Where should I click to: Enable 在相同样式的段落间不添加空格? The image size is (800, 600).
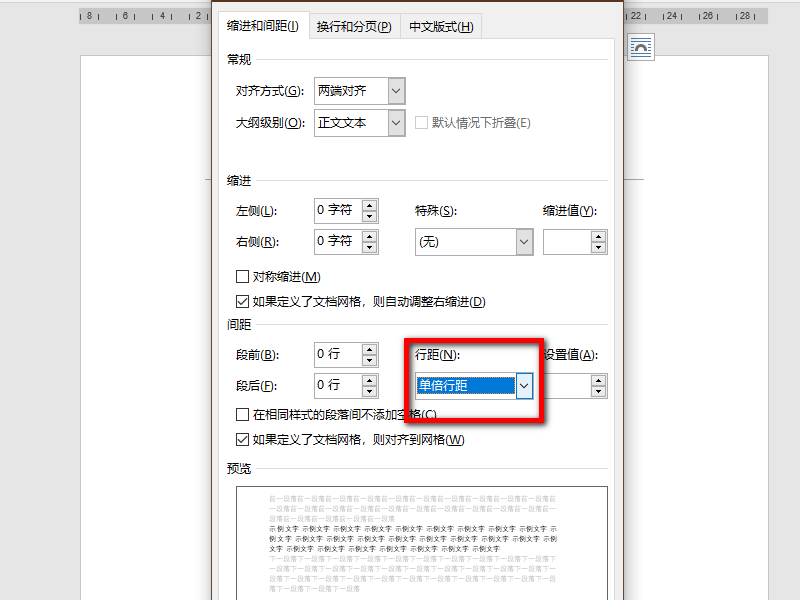click(242, 413)
